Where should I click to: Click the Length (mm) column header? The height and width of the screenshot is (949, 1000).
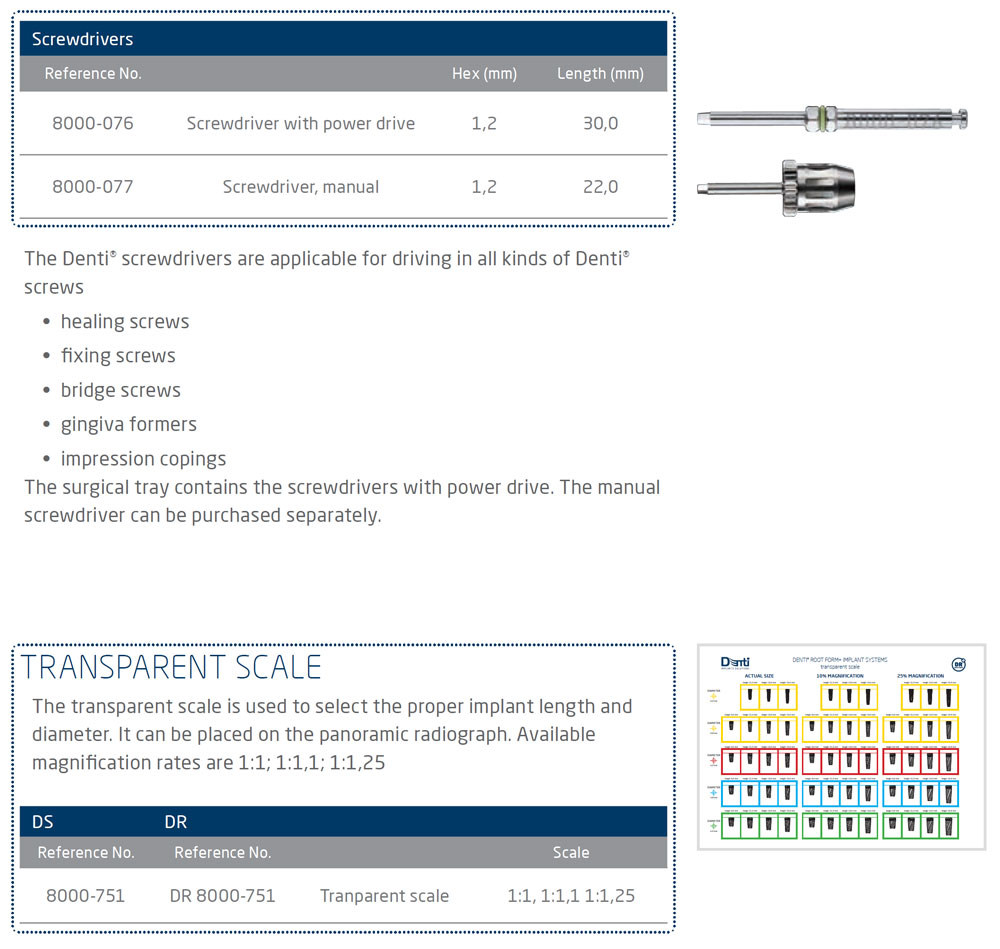click(600, 73)
